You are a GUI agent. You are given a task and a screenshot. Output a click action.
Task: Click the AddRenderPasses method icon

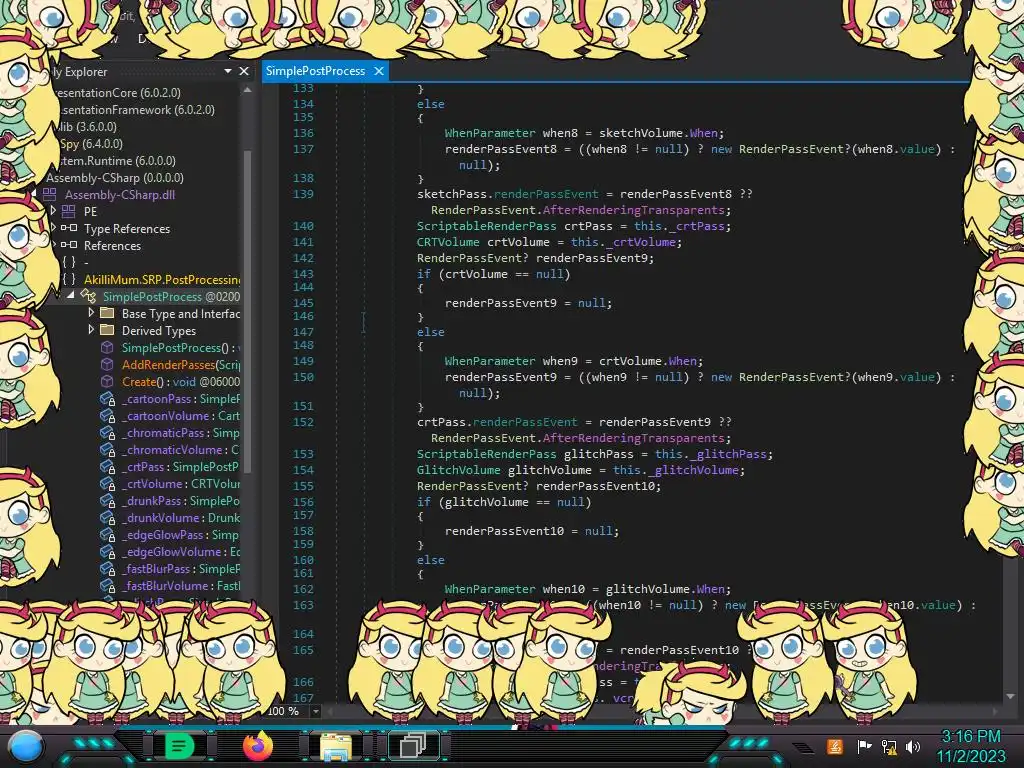107,364
